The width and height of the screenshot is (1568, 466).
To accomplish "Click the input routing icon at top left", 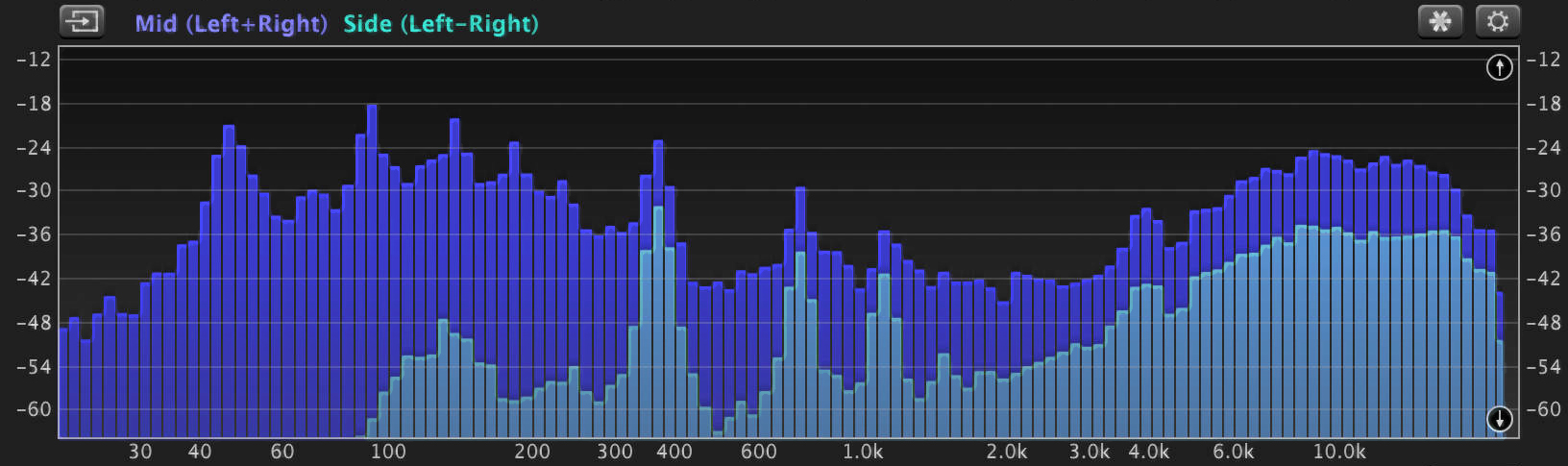I will click(x=82, y=20).
